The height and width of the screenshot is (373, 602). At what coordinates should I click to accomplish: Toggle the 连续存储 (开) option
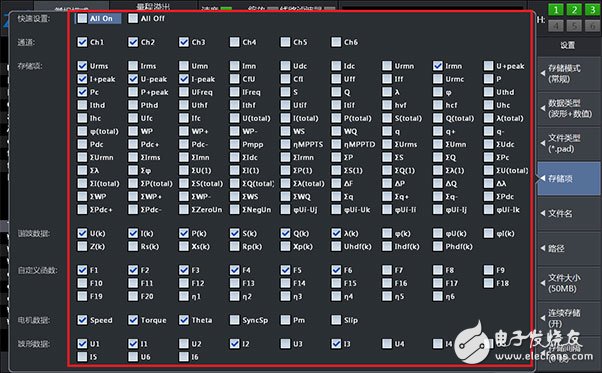coord(569,318)
